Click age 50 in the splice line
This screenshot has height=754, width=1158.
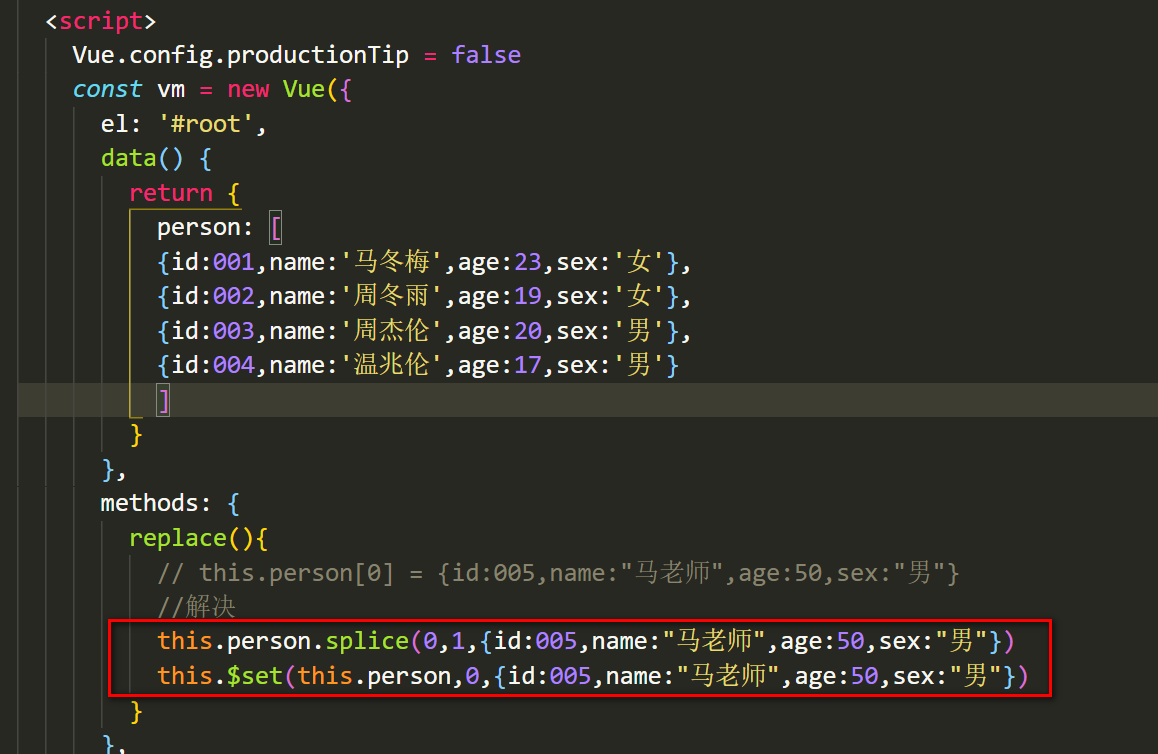tap(851, 641)
